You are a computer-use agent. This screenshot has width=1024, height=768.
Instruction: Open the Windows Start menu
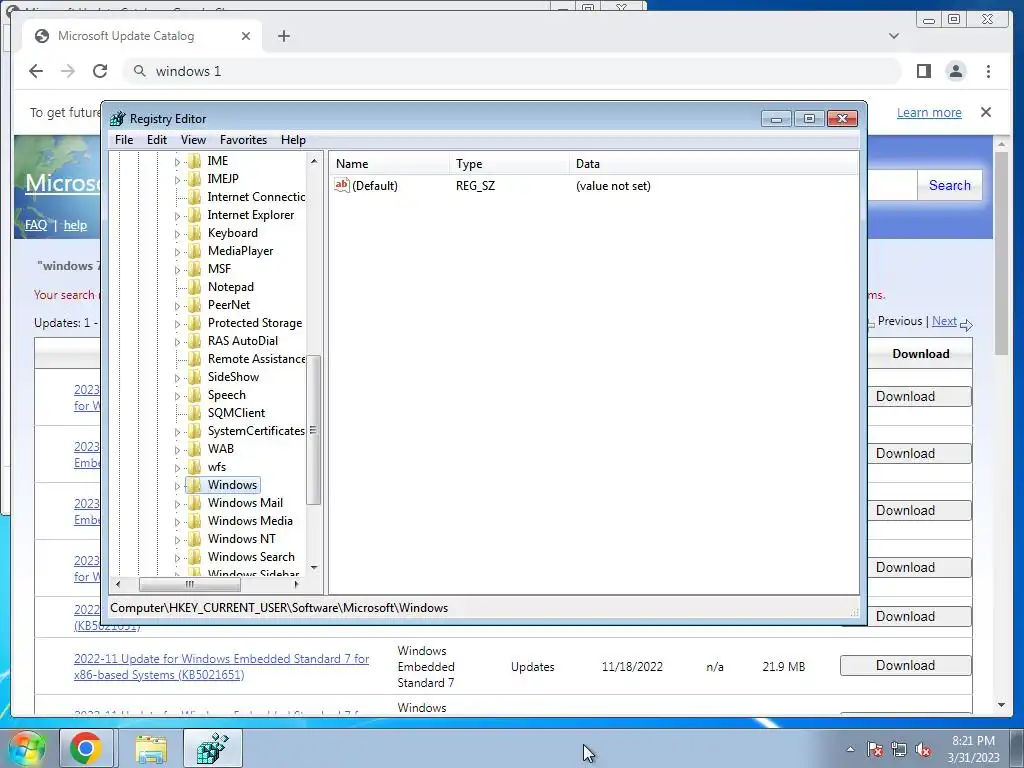point(25,749)
